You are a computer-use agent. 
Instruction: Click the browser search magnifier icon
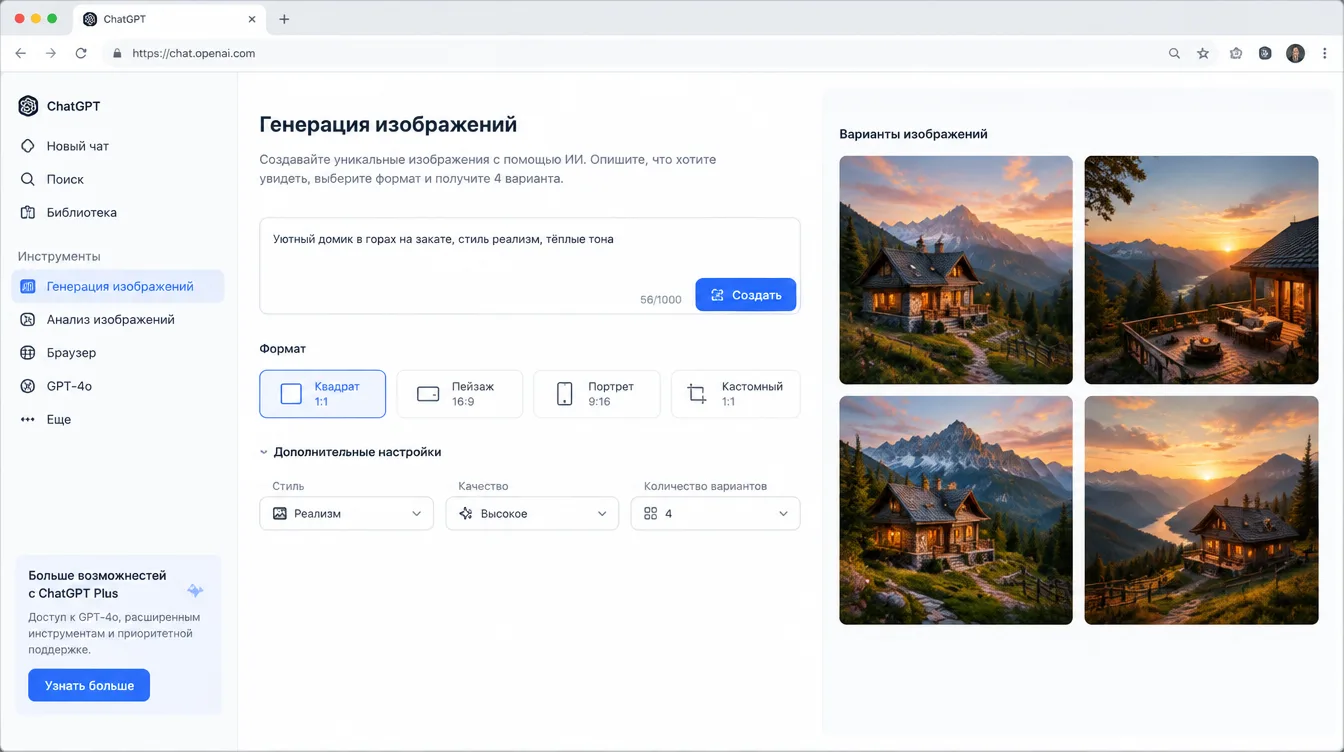(1174, 53)
